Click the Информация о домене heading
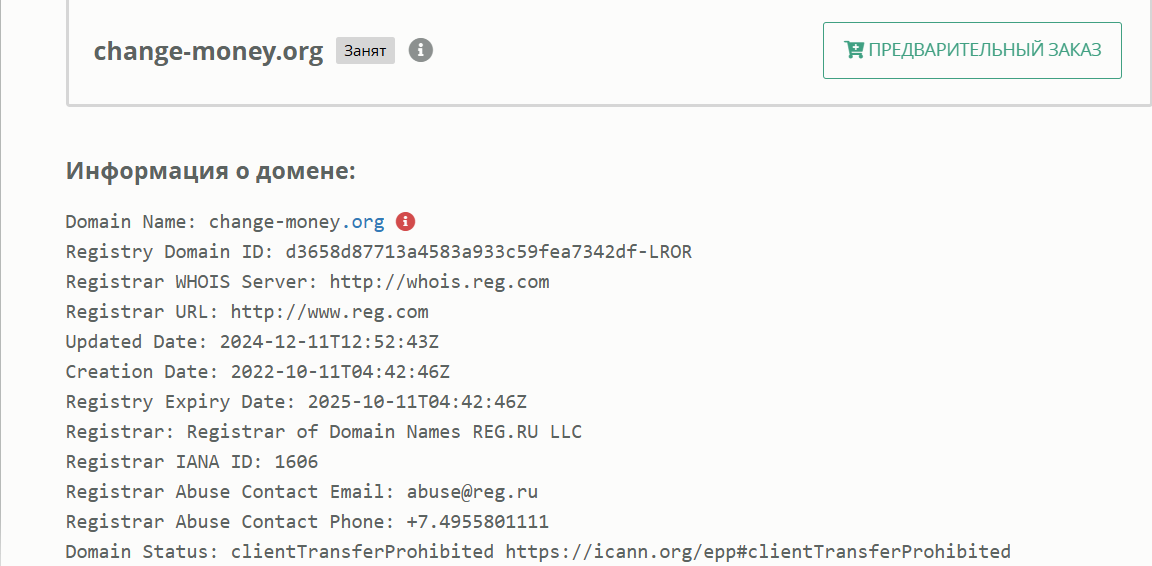The height and width of the screenshot is (566, 1152). click(211, 171)
